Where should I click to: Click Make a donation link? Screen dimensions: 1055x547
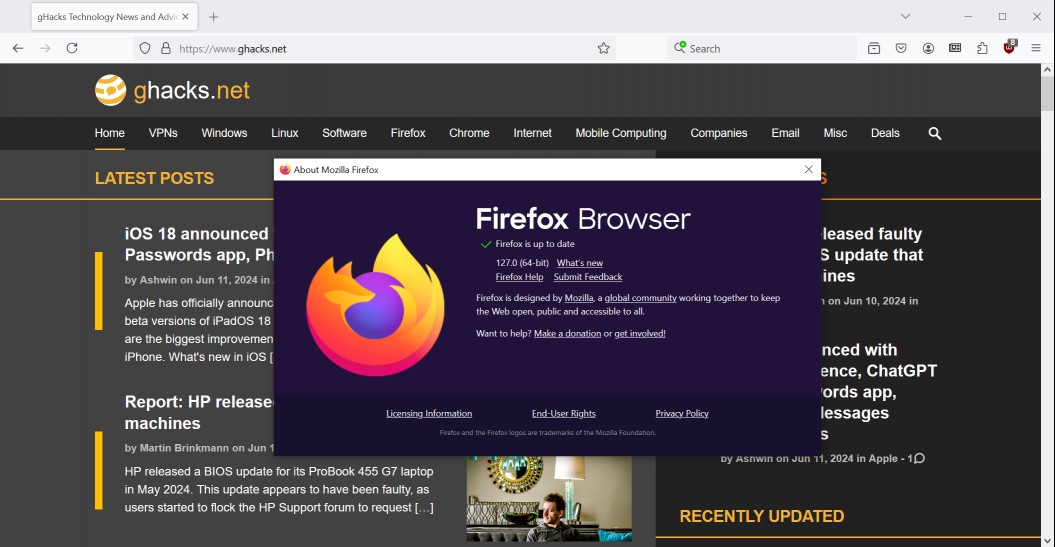[567, 334]
